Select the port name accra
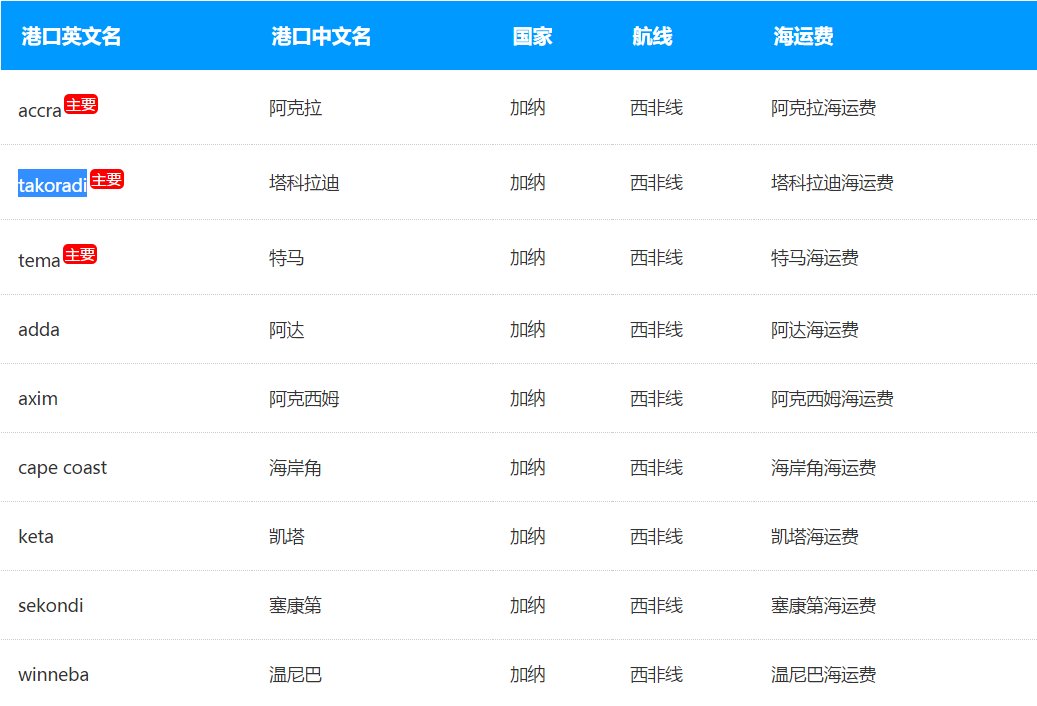Screen dimensions: 1037x706 (37, 111)
